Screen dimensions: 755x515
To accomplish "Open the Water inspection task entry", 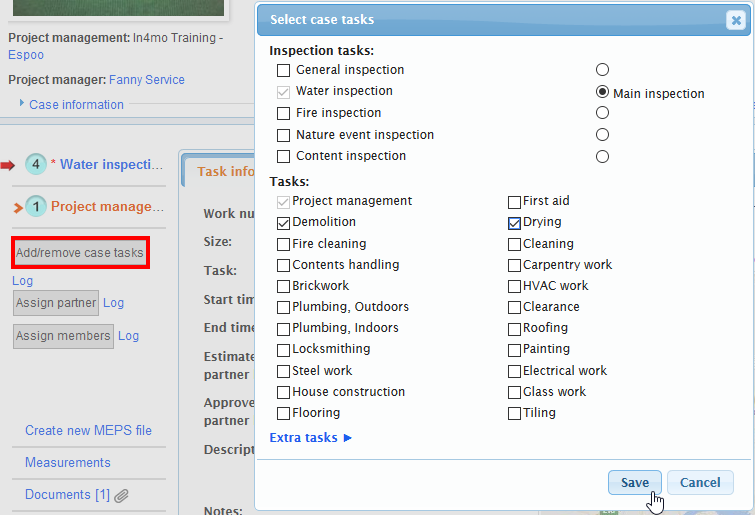I will [x=112, y=165].
